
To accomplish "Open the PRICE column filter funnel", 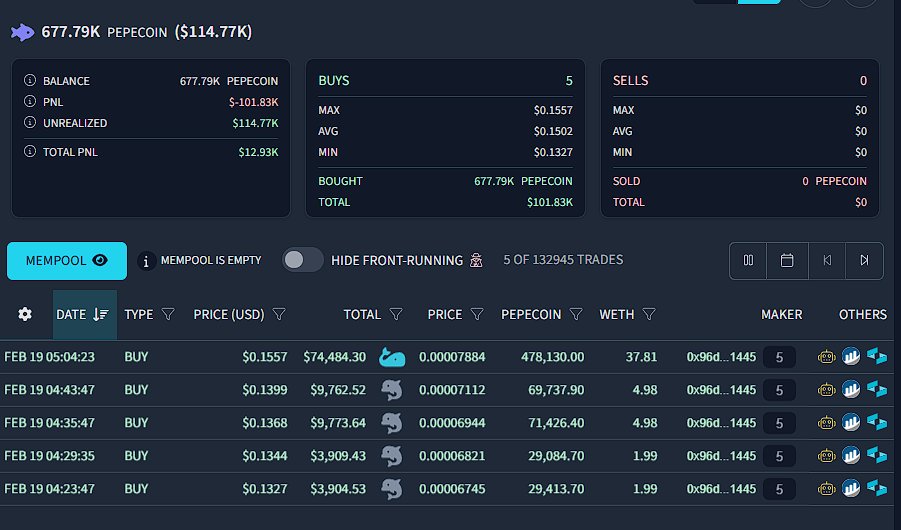I will pyautogui.click(x=477, y=314).
